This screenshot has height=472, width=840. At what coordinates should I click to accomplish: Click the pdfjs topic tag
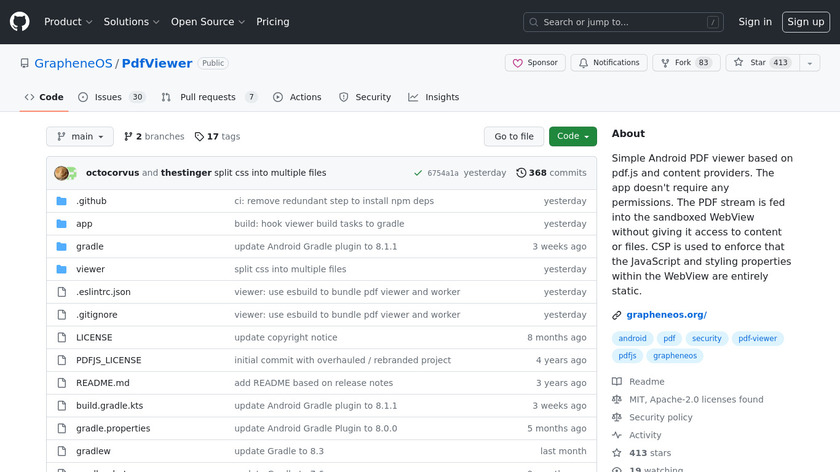pyautogui.click(x=627, y=356)
